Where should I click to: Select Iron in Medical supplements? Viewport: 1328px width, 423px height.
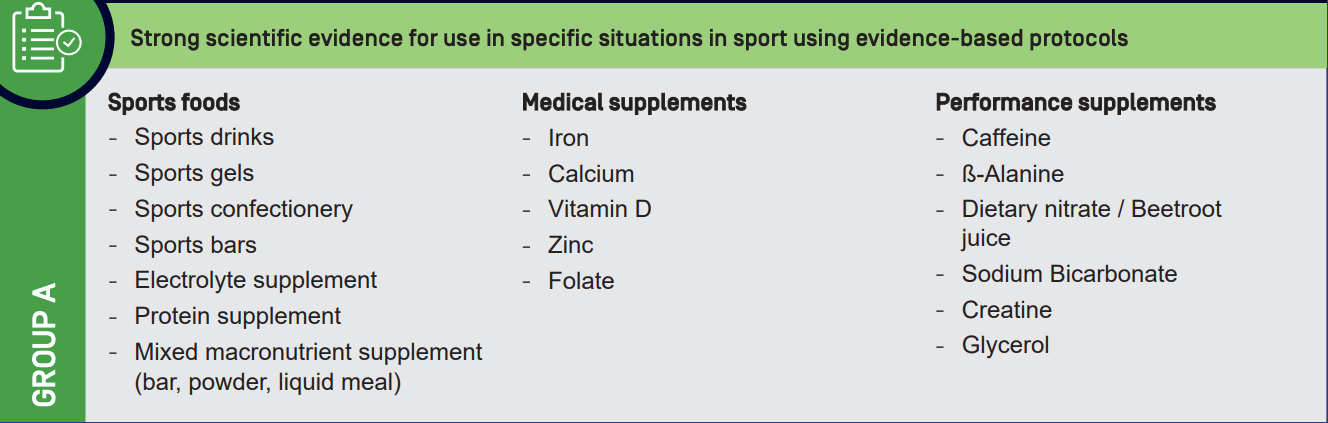point(568,138)
